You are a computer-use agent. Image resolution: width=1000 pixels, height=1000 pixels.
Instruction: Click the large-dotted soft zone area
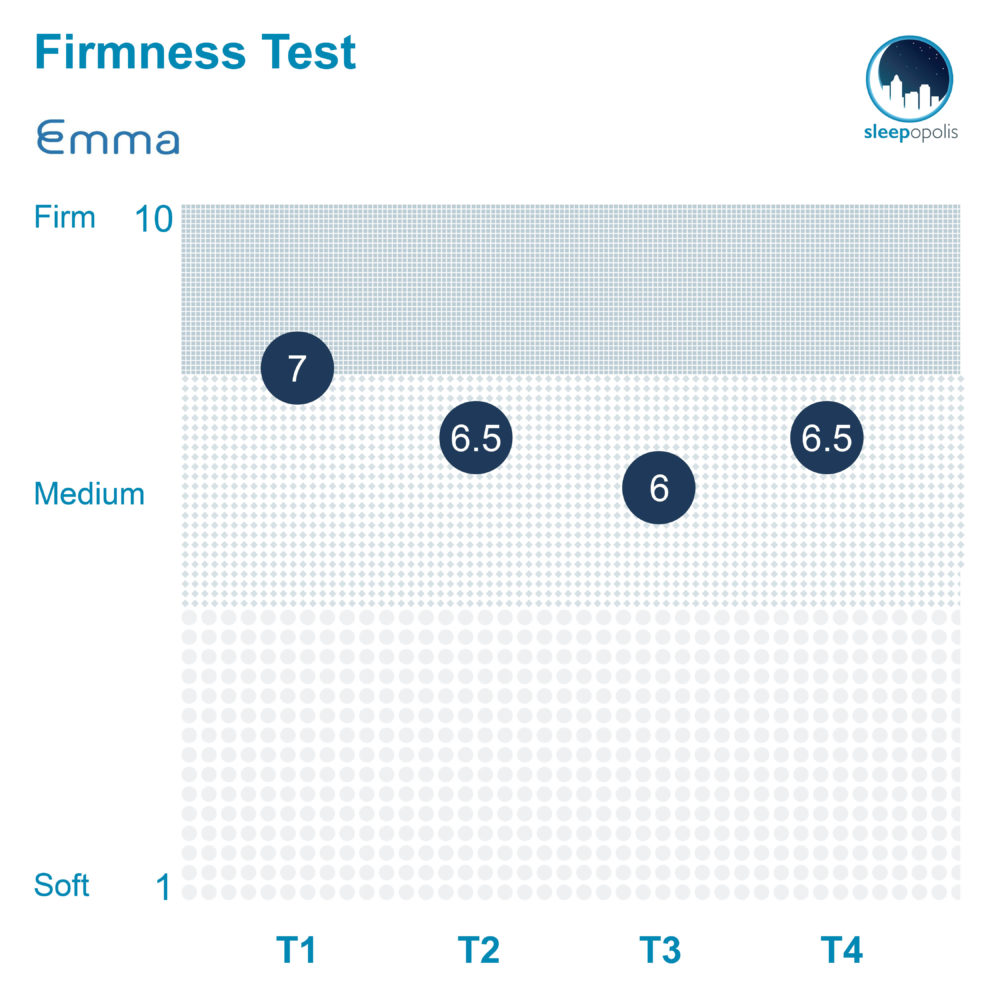(571, 754)
